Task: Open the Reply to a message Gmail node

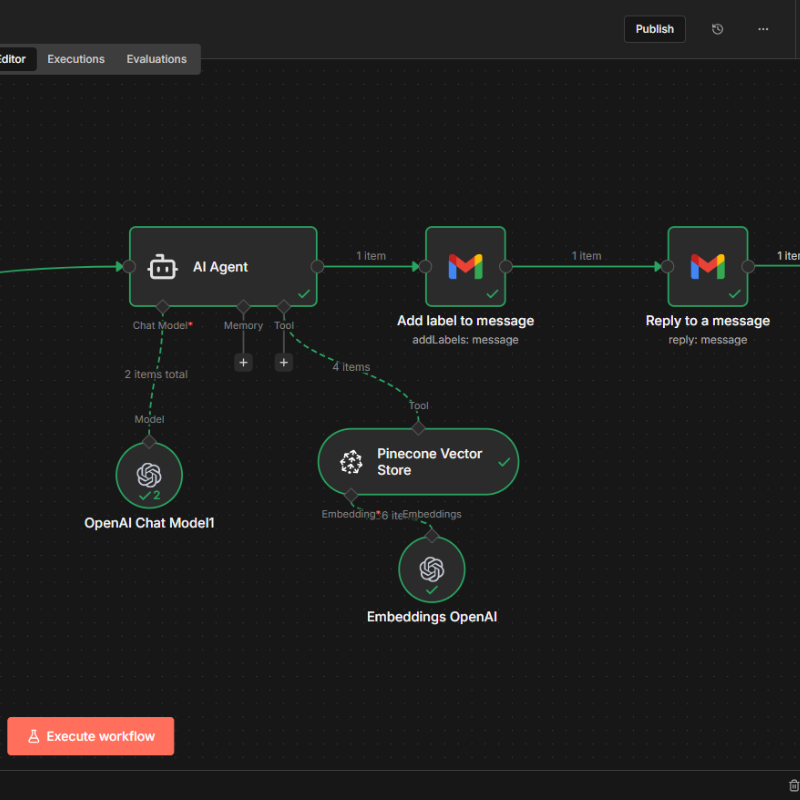Action: click(x=707, y=266)
